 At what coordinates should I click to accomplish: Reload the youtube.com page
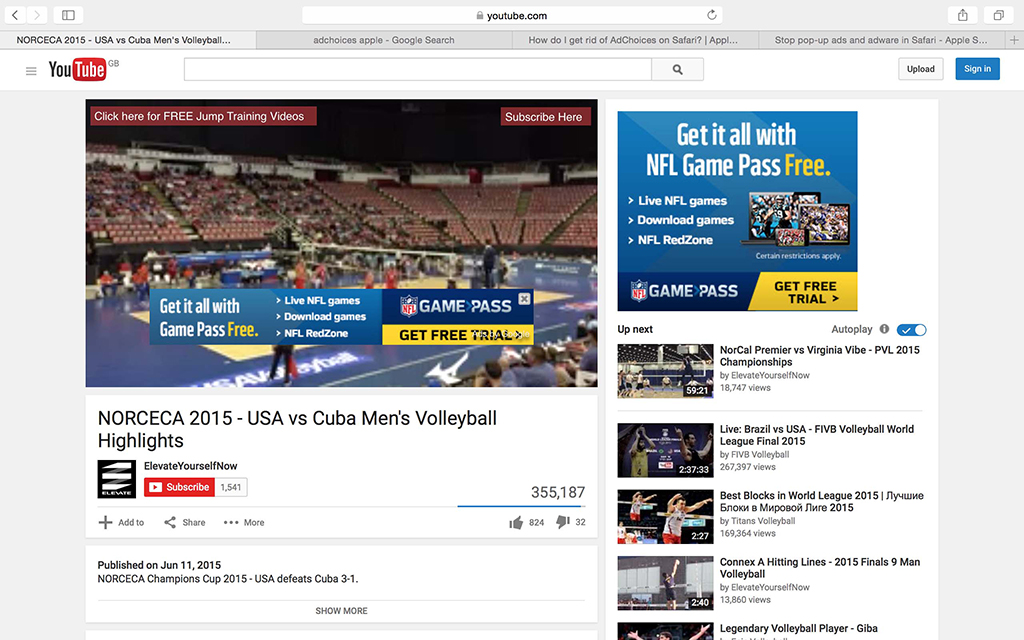point(711,15)
